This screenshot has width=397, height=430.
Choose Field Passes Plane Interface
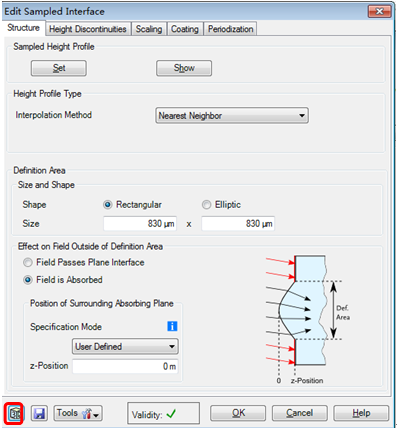pos(28,262)
